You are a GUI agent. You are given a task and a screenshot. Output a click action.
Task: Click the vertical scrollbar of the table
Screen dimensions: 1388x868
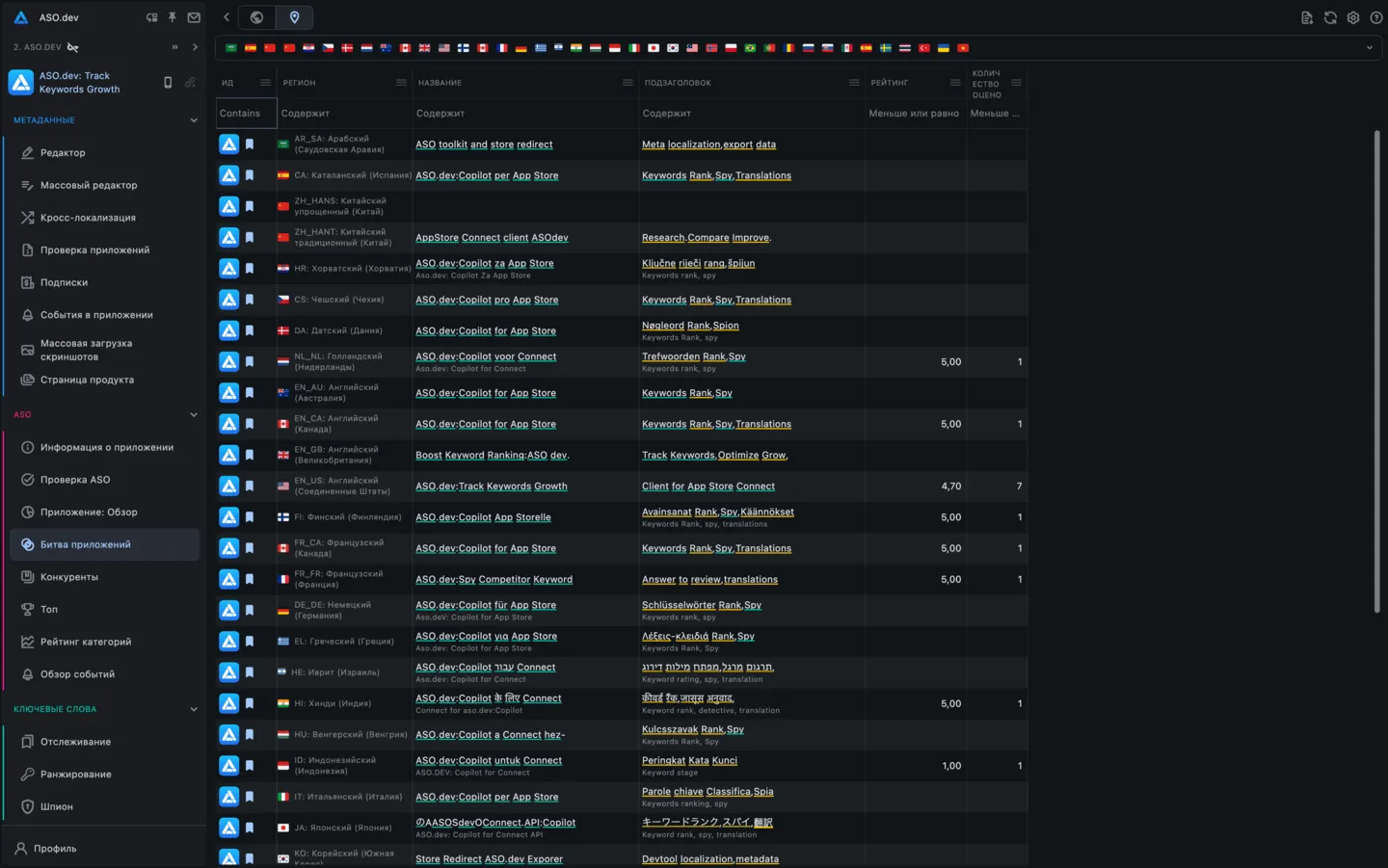[1376, 371]
